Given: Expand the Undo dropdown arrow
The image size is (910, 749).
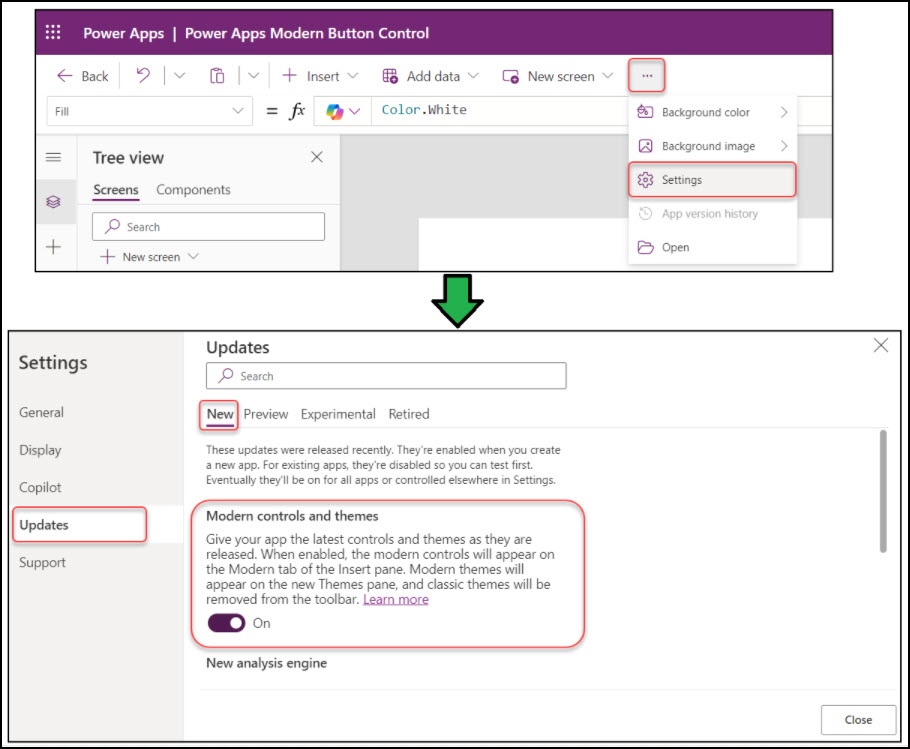Looking at the screenshot, I should 179,75.
